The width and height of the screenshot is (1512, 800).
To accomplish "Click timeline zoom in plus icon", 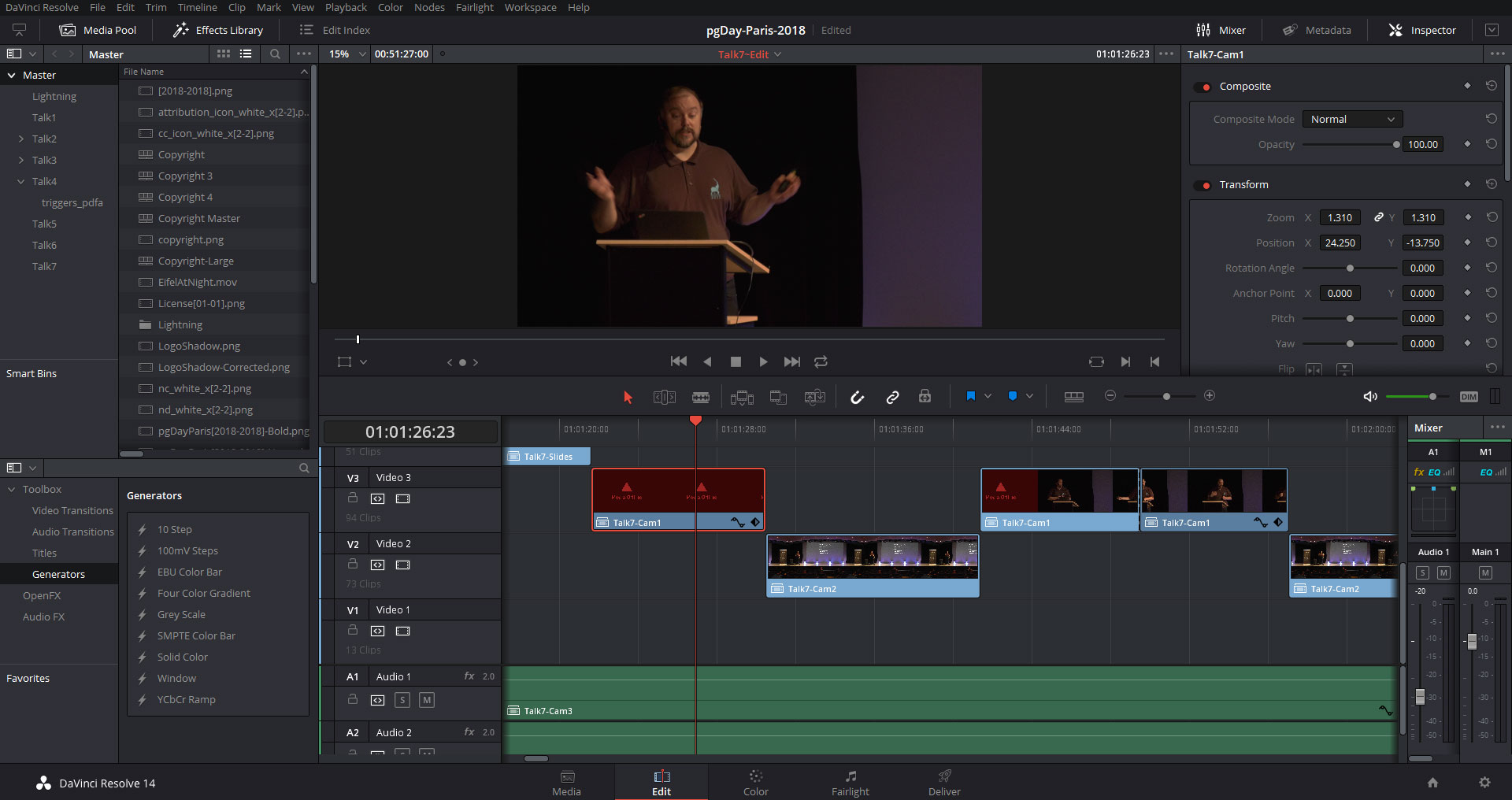I will 1210,395.
